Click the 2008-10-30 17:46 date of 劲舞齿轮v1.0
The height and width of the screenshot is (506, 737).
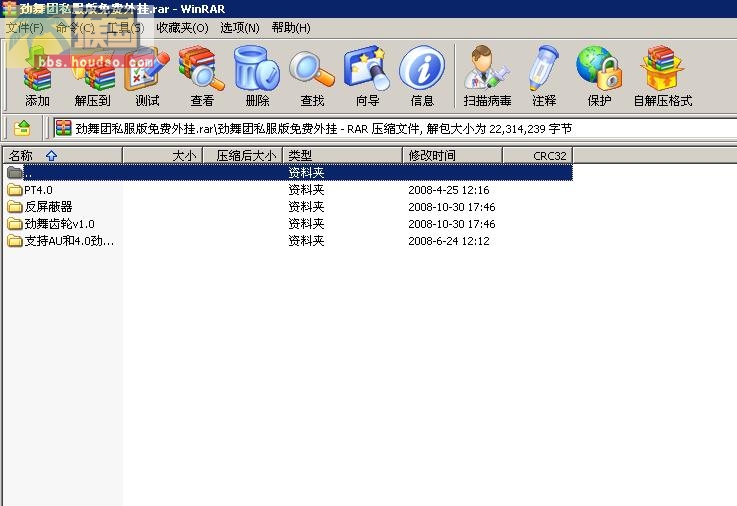(452, 224)
